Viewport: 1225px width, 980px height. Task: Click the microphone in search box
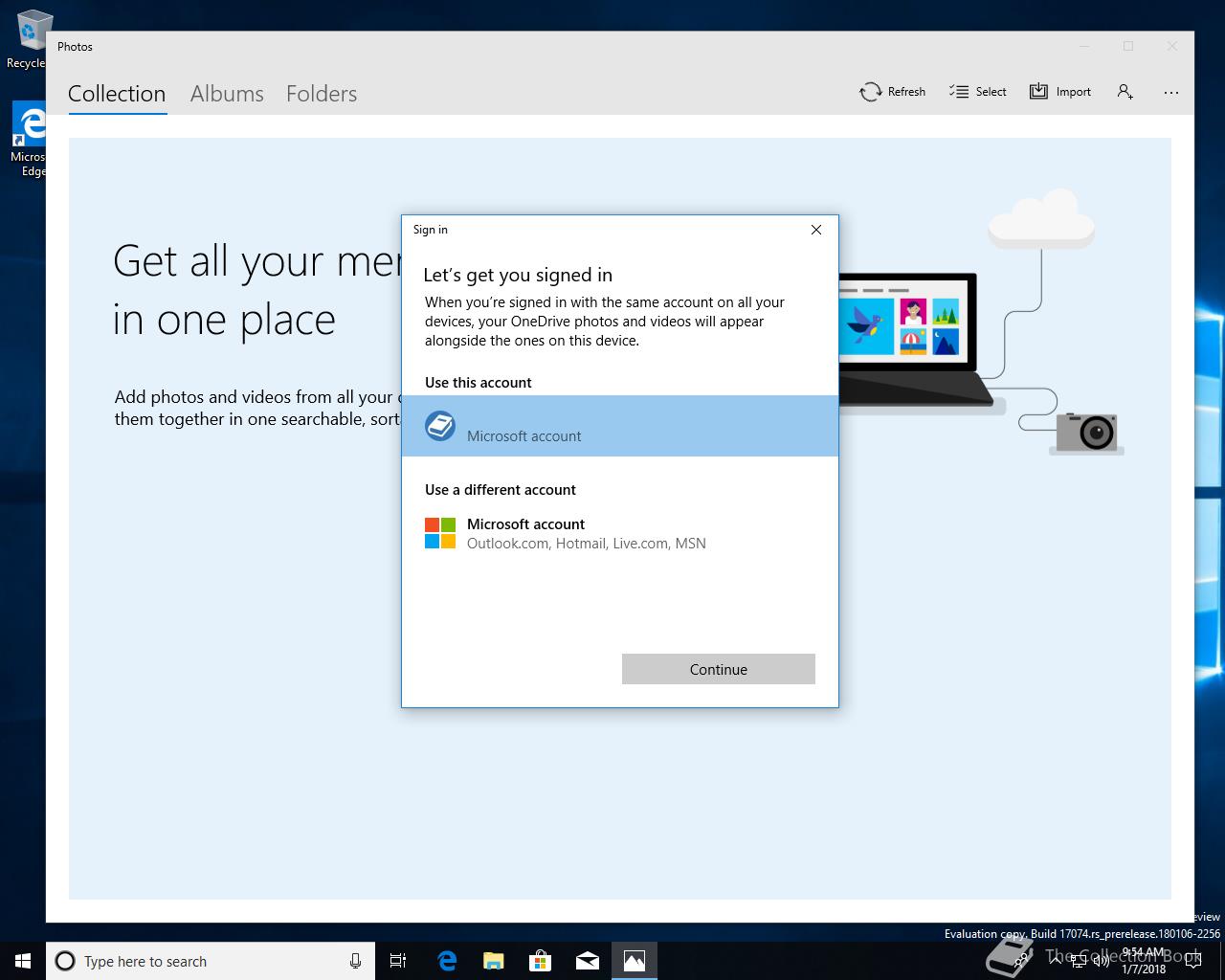[355, 961]
